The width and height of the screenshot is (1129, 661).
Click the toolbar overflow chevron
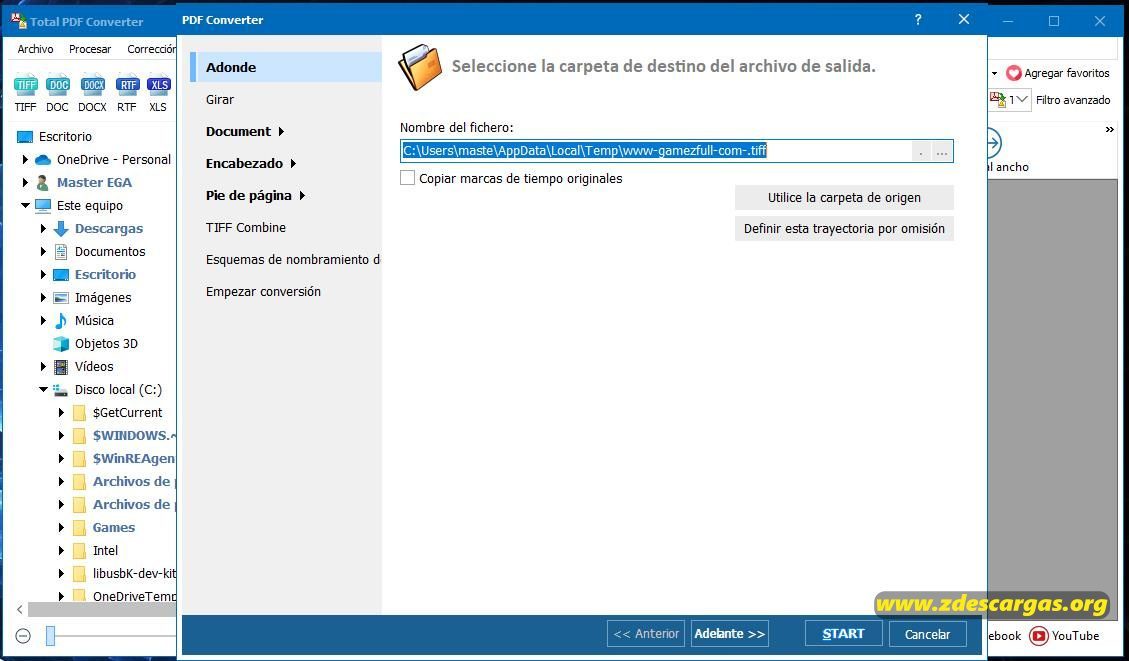(x=1110, y=130)
